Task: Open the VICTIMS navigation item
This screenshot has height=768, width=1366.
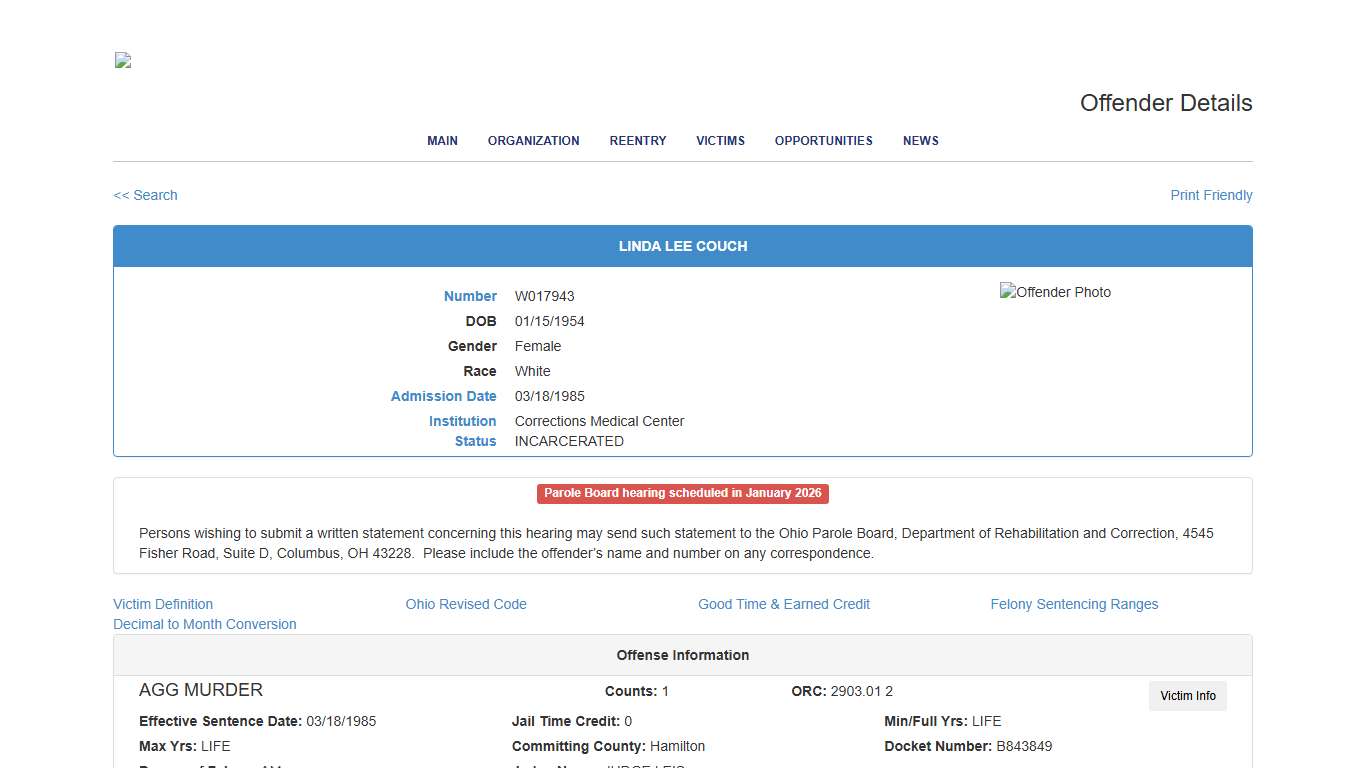Action: [x=720, y=141]
